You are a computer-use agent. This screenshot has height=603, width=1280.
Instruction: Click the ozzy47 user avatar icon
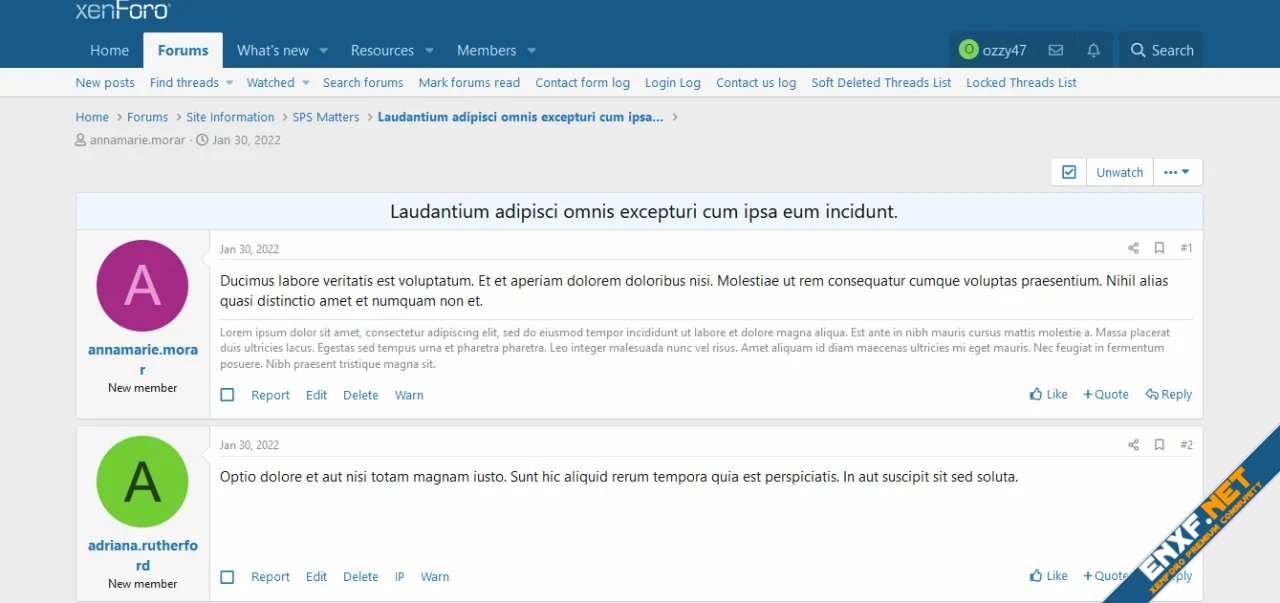tap(968, 50)
